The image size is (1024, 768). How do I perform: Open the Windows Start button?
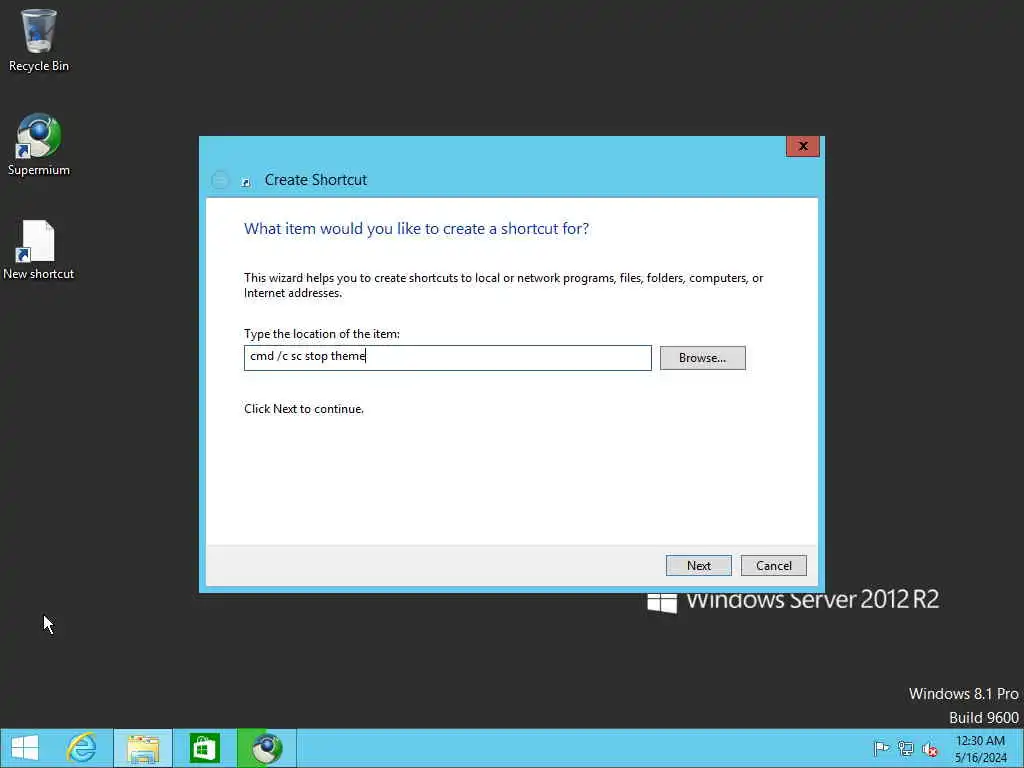pos(25,748)
